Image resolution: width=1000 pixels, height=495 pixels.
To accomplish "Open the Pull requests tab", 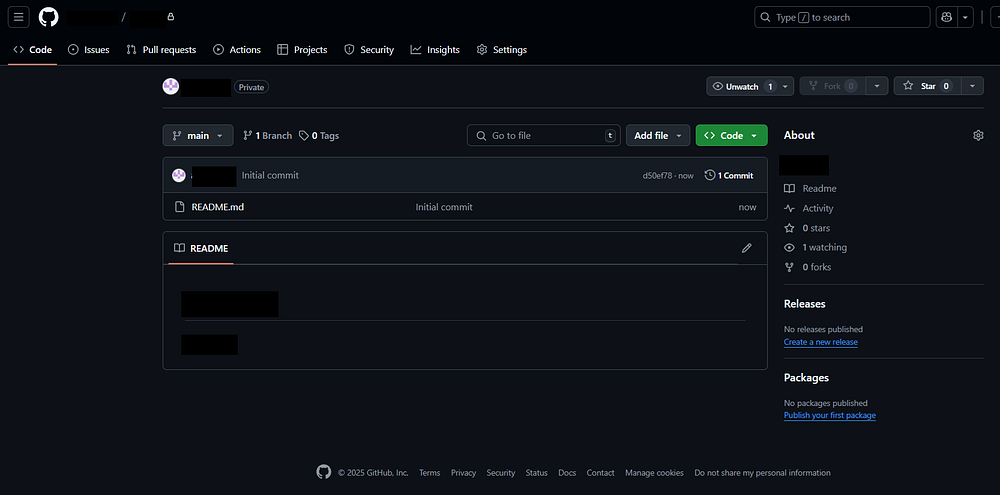I will pyautogui.click(x=161, y=50).
